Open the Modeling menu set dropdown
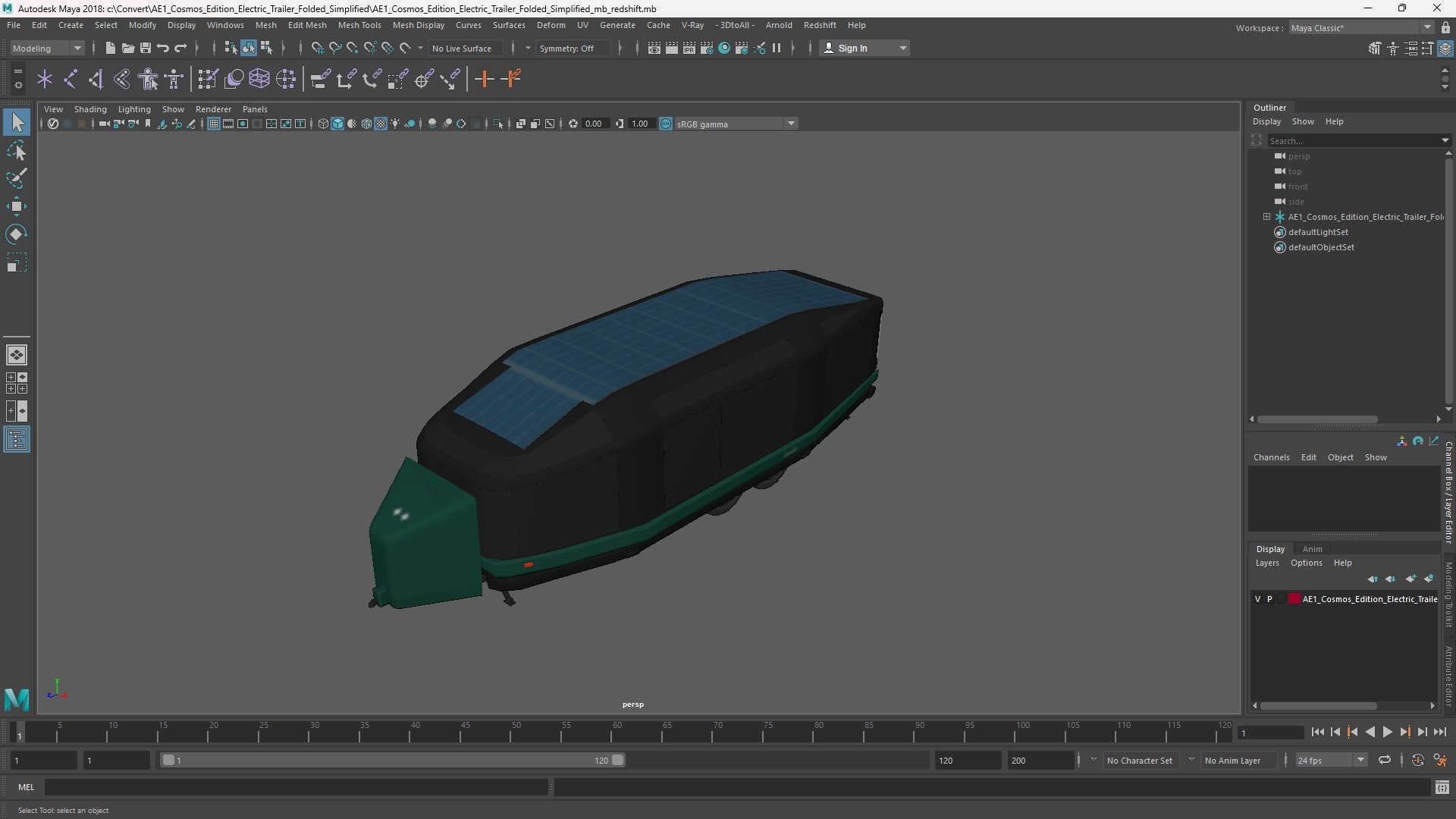The image size is (1456, 819). pyautogui.click(x=47, y=48)
